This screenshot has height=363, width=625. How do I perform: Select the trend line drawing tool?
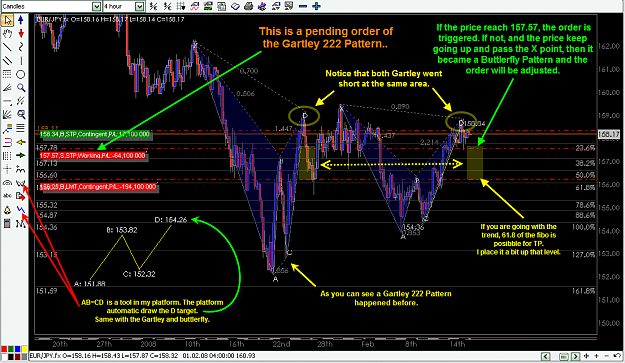(x=7, y=47)
